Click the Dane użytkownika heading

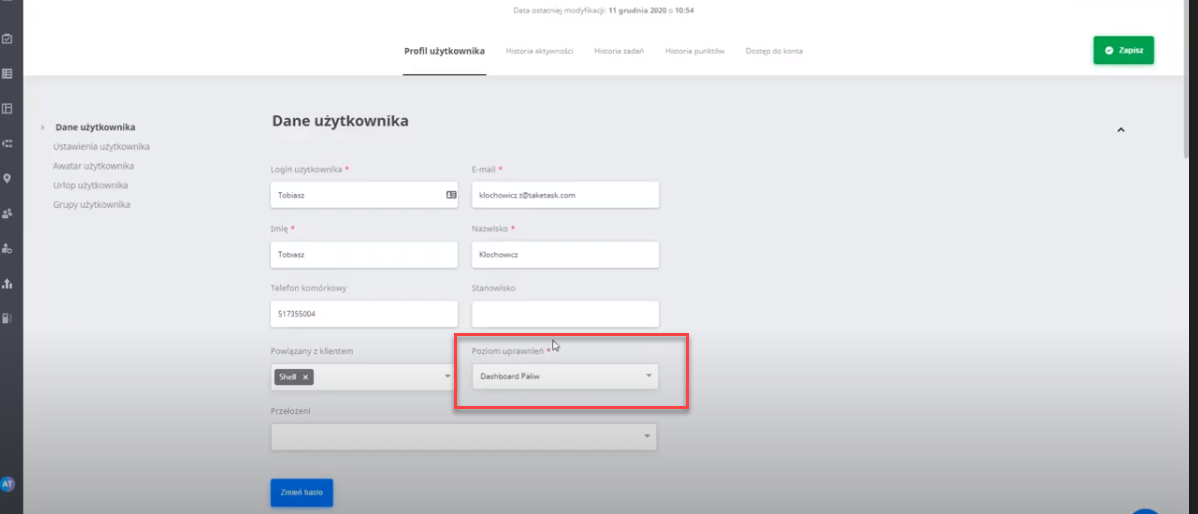(340, 121)
